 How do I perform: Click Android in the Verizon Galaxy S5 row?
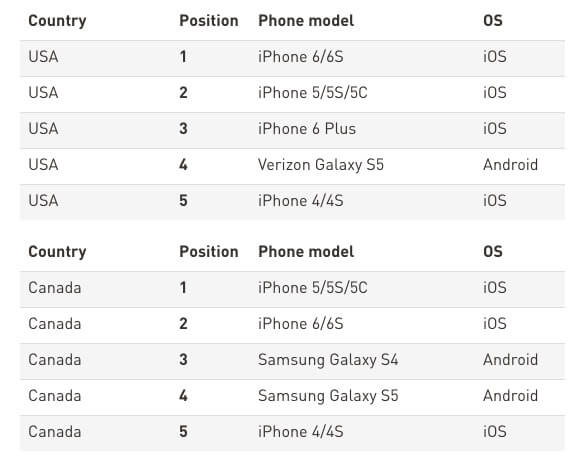511,165
